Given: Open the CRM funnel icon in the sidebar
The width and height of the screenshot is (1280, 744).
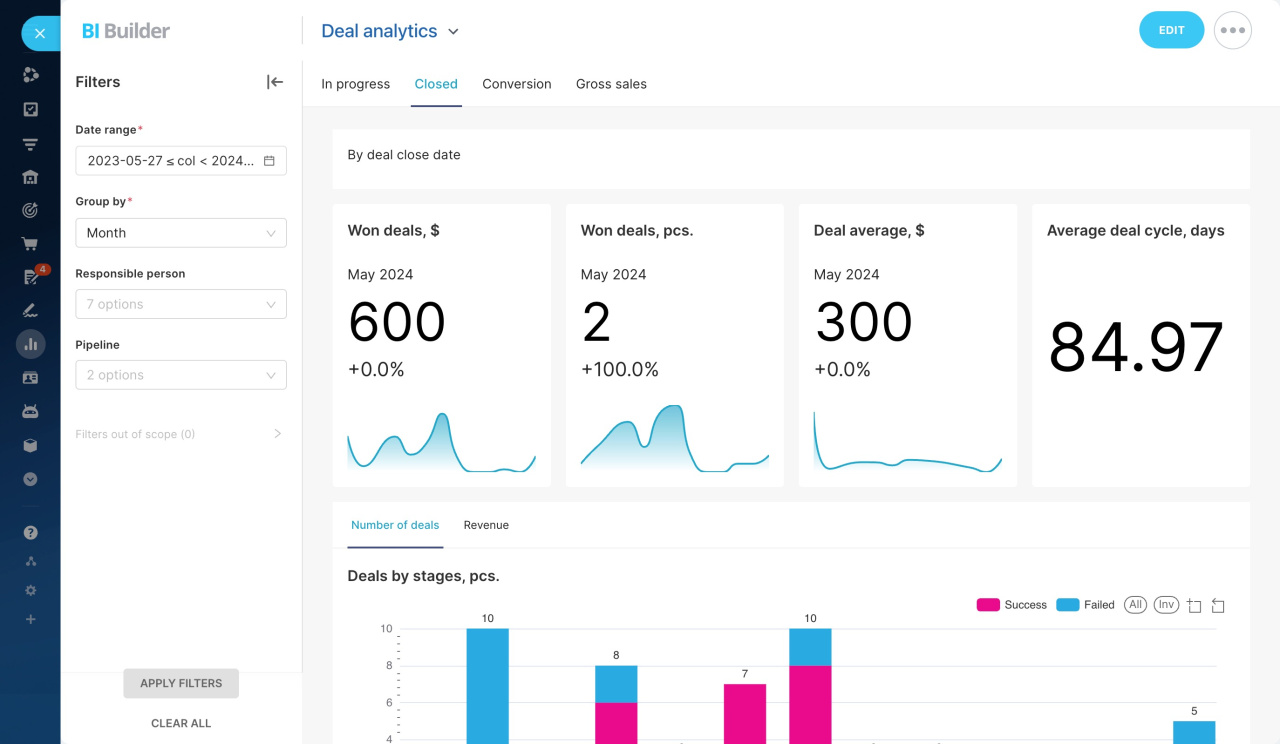Looking at the screenshot, I should click(x=31, y=144).
